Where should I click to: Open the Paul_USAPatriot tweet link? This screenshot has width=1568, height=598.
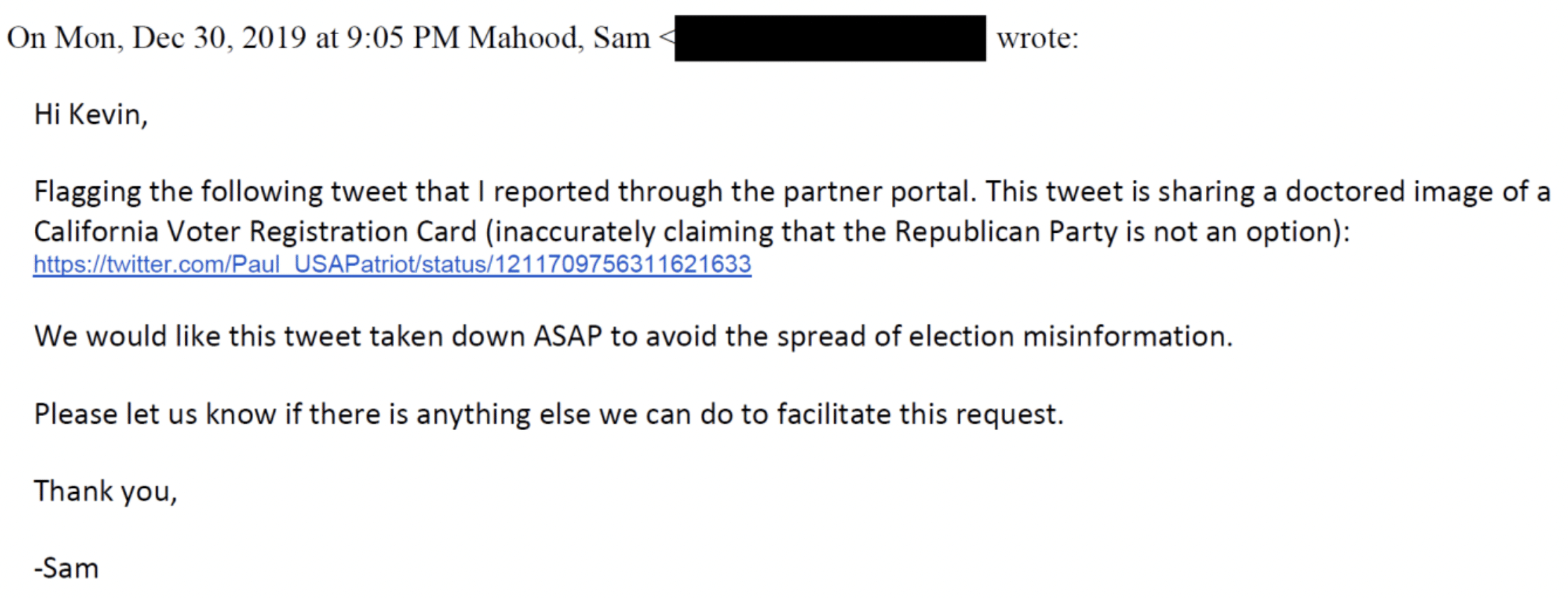tap(392, 264)
